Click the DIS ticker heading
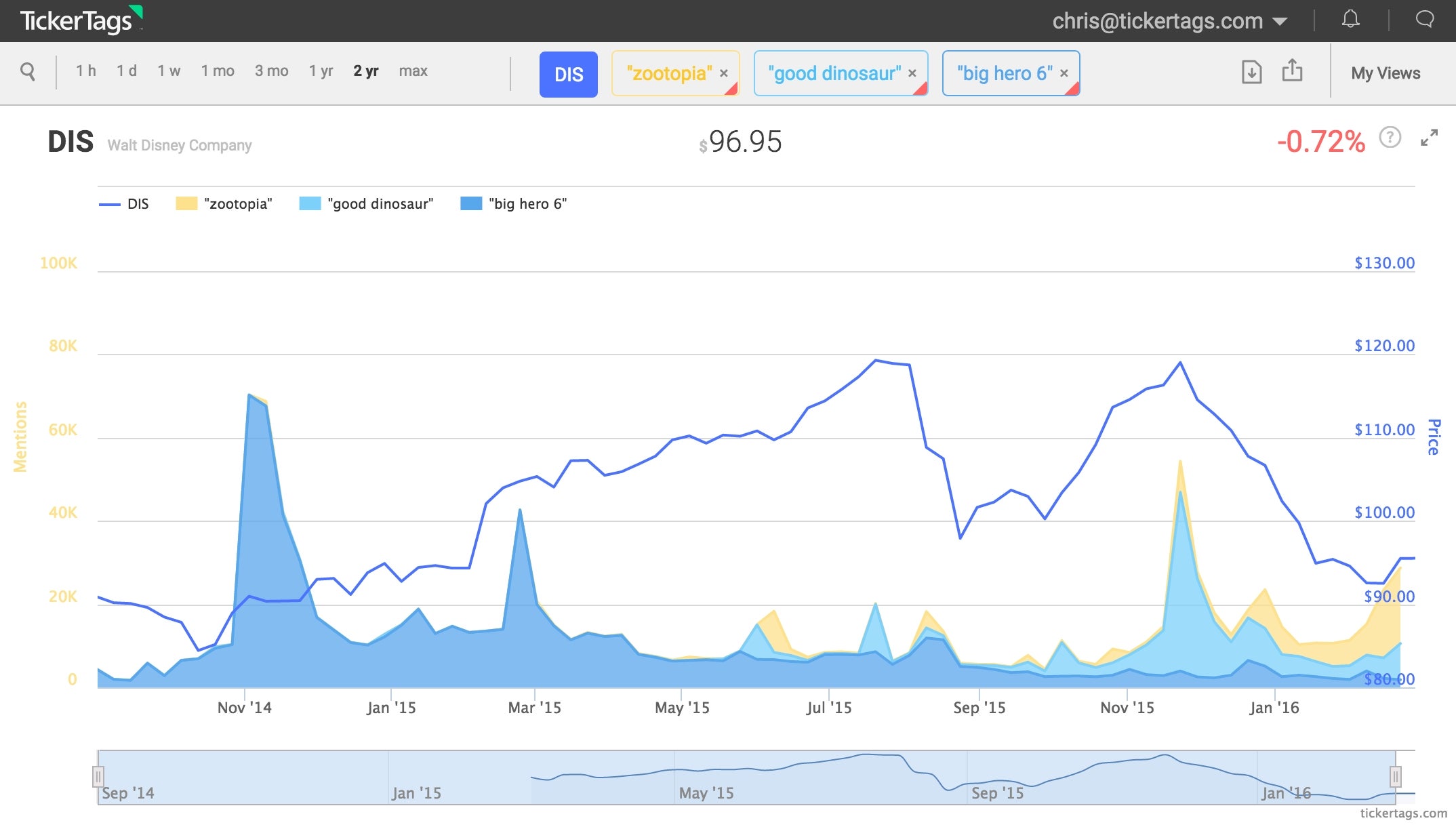 click(x=70, y=142)
